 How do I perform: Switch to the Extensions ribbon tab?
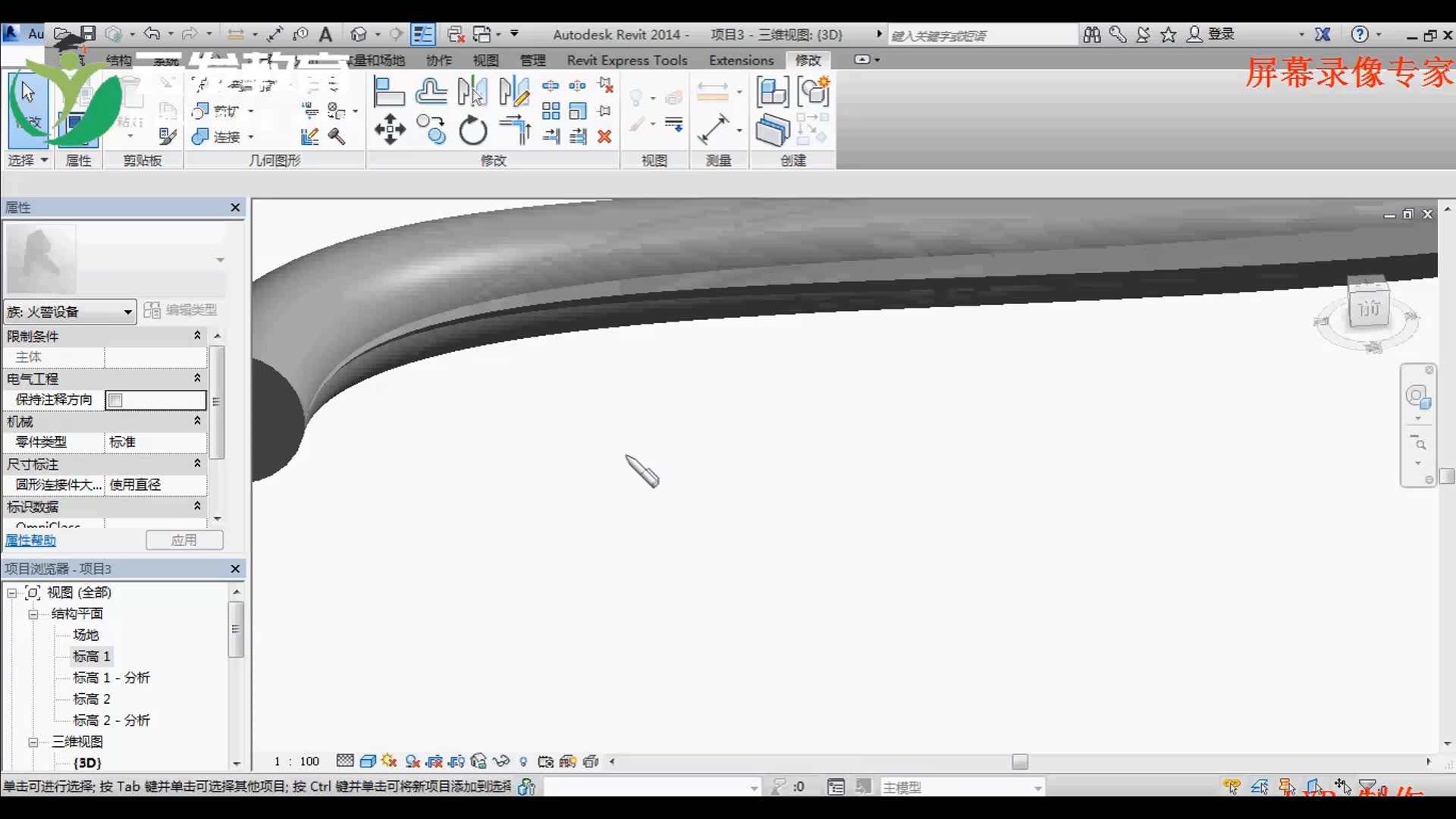(741, 60)
